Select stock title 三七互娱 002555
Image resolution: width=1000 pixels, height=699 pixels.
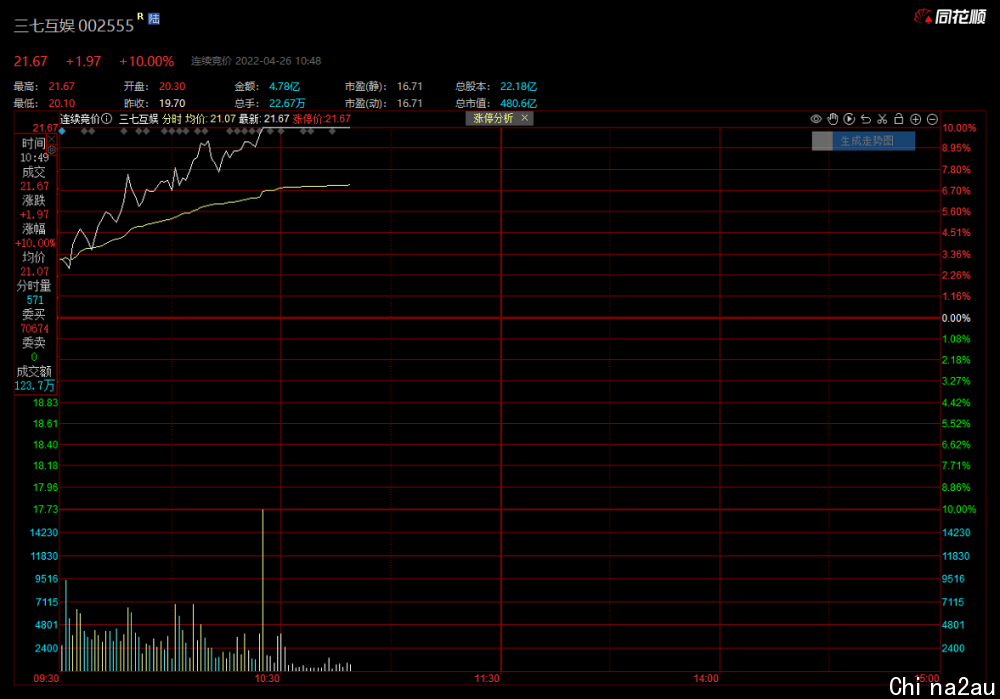pyautogui.click(x=74, y=26)
